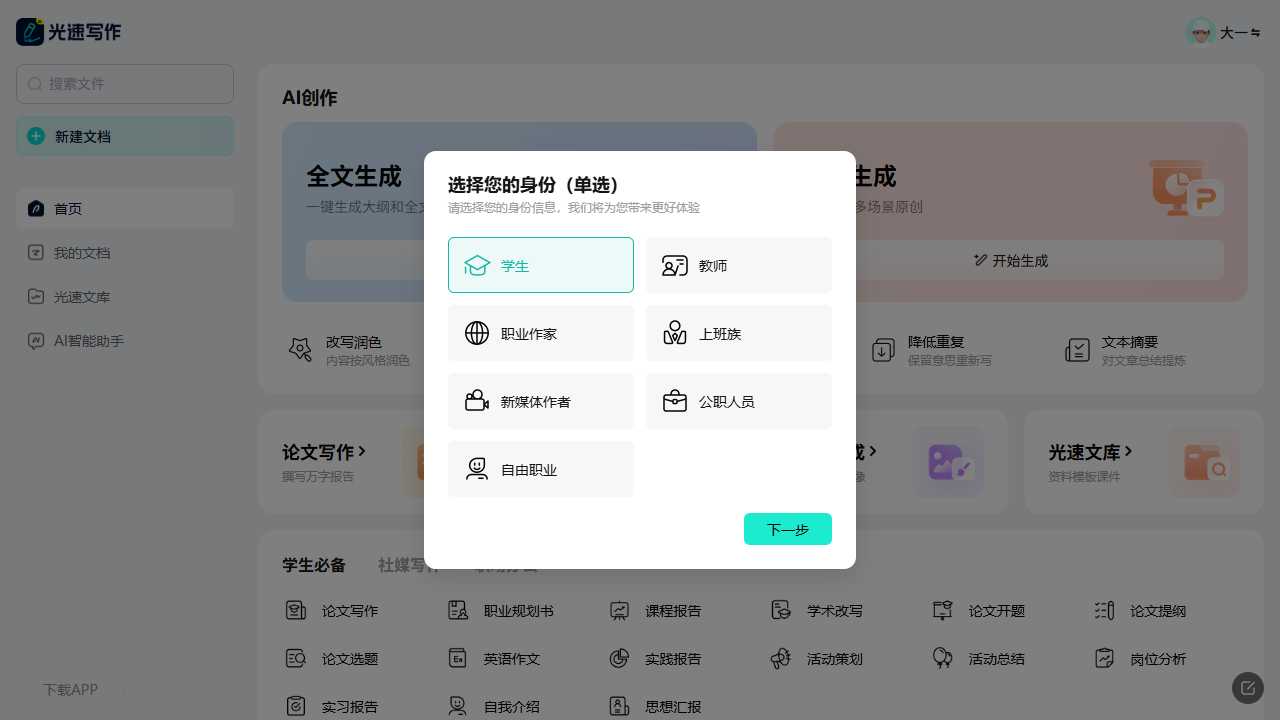This screenshot has height=720, width=1280.
Task: Click the AI智能助手 sidebar icon
Action: tap(36, 341)
